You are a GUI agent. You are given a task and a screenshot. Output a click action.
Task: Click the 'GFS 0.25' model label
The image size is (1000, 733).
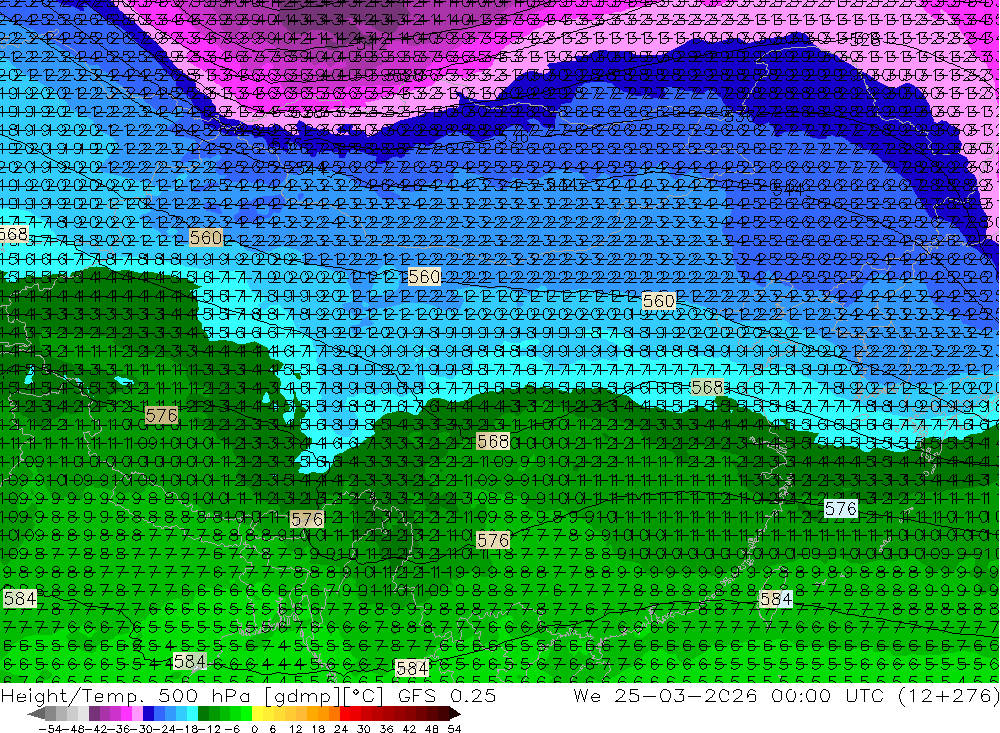click(x=446, y=695)
